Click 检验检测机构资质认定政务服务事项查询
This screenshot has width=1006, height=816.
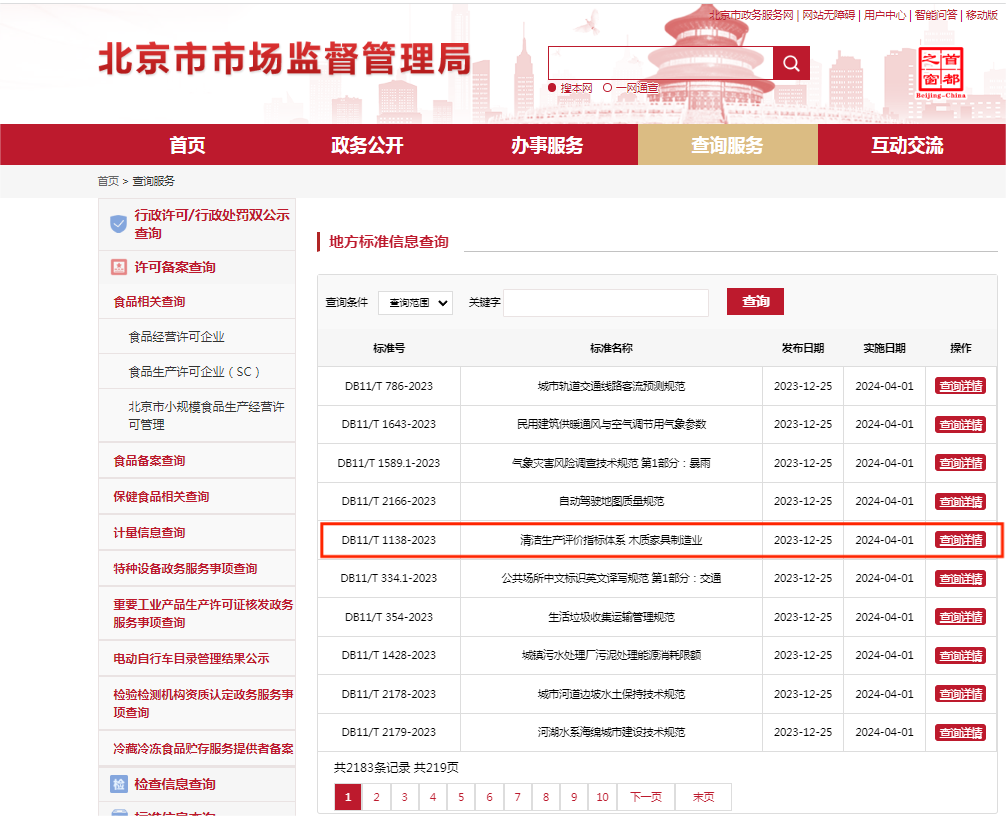tap(203, 703)
